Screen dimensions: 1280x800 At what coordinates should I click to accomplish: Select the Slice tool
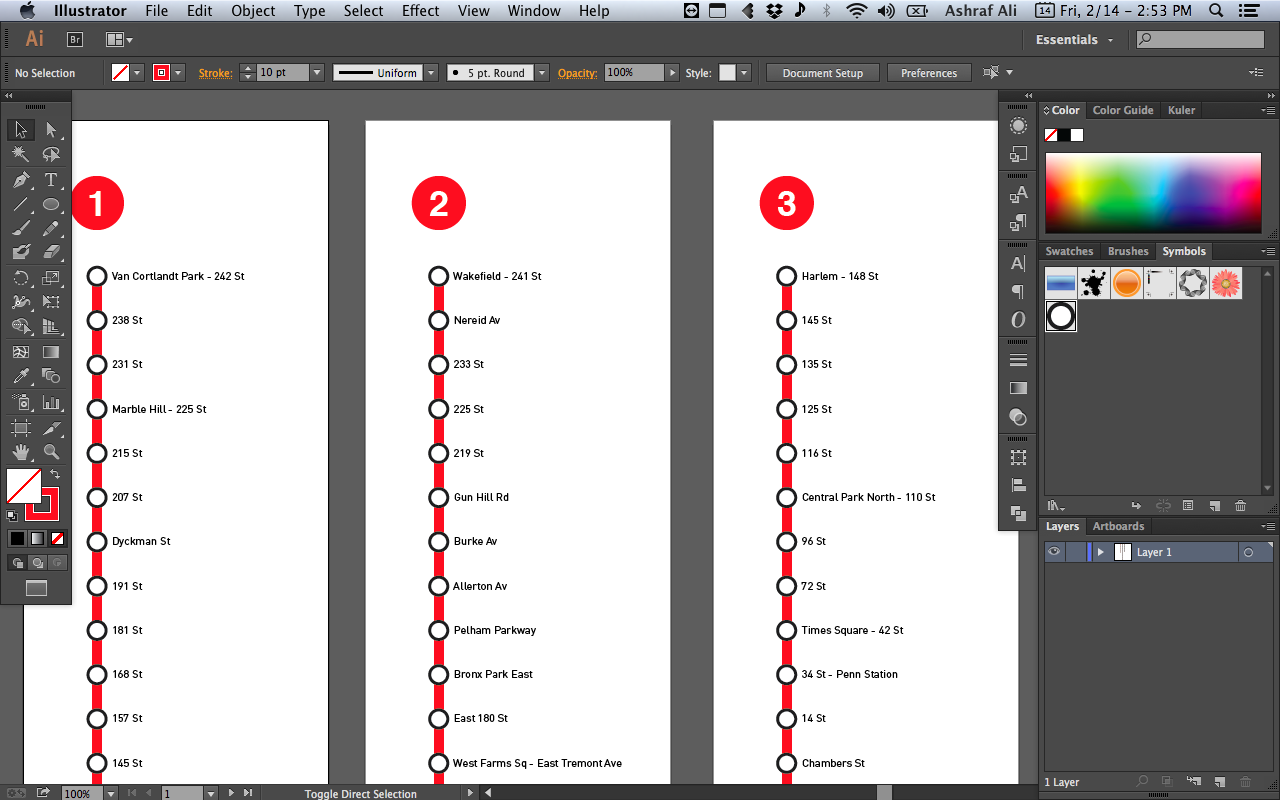click(51, 428)
